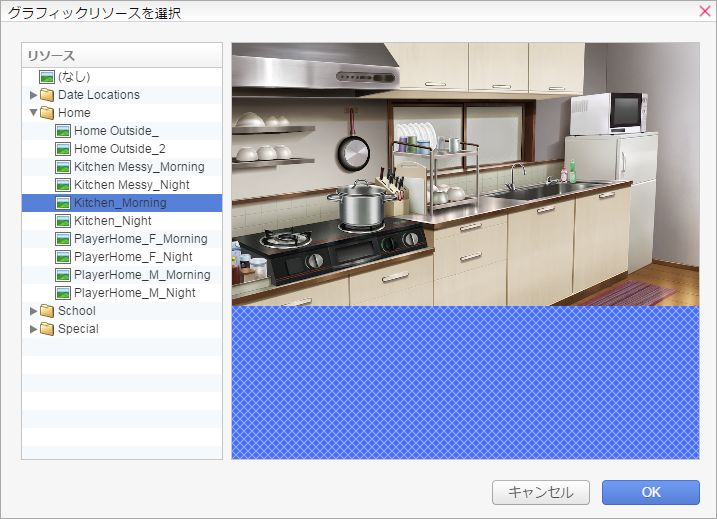Close the dialog with the red X
Screen dimensions: 717x519
705,11
